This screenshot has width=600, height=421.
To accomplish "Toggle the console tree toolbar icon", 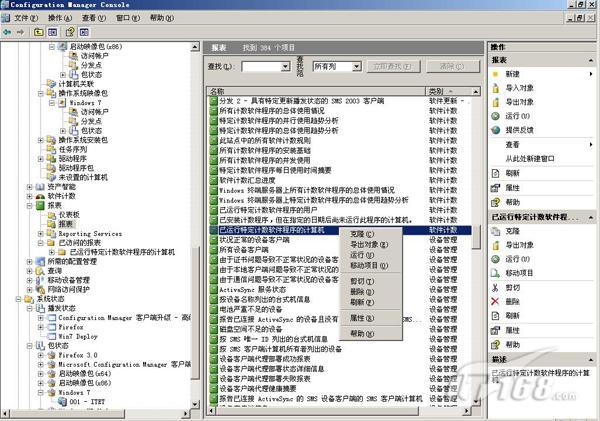I will tap(52, 32).
